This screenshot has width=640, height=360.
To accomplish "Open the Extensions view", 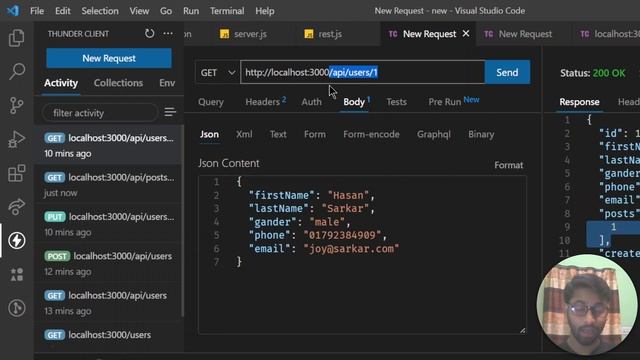I will pos(16,173).
